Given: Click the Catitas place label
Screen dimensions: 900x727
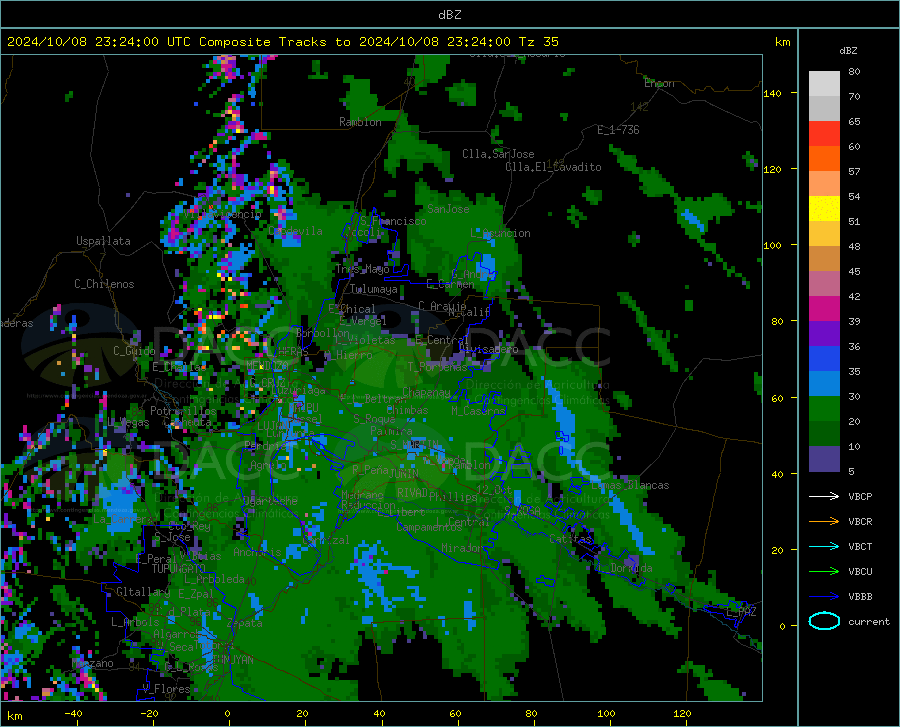Looking at the screenshot, I should click(570, 539).
